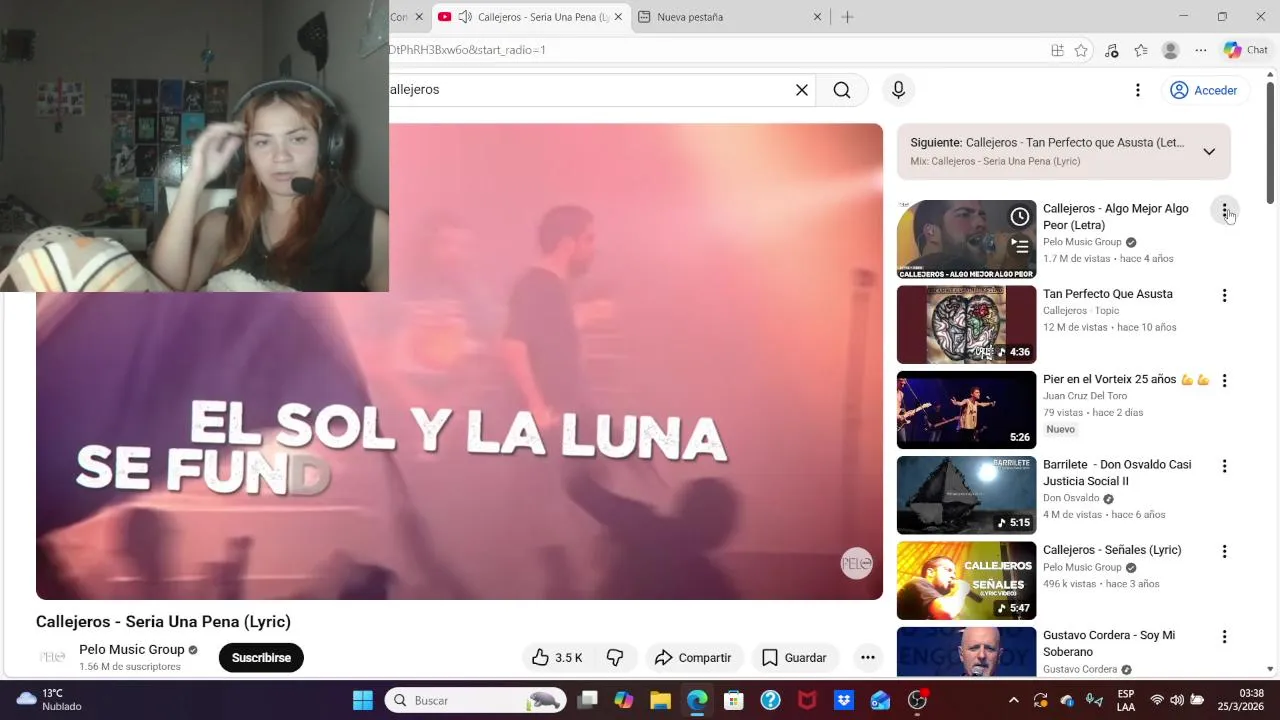Save video with the Guardar button
The image size is (1280, 720).
(x=794, y=657)
